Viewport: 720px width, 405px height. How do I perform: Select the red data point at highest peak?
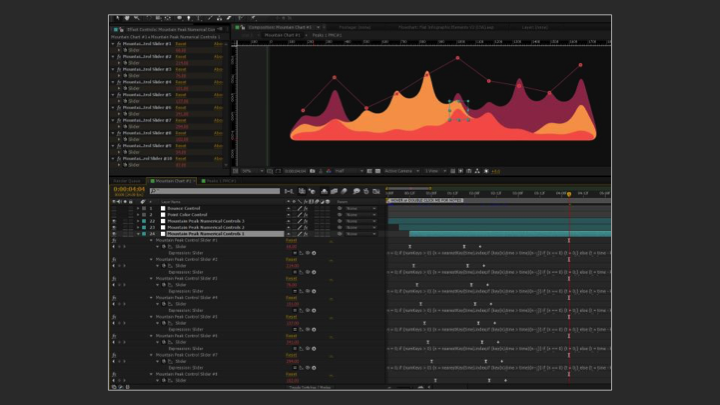click(x=457, y=58)
